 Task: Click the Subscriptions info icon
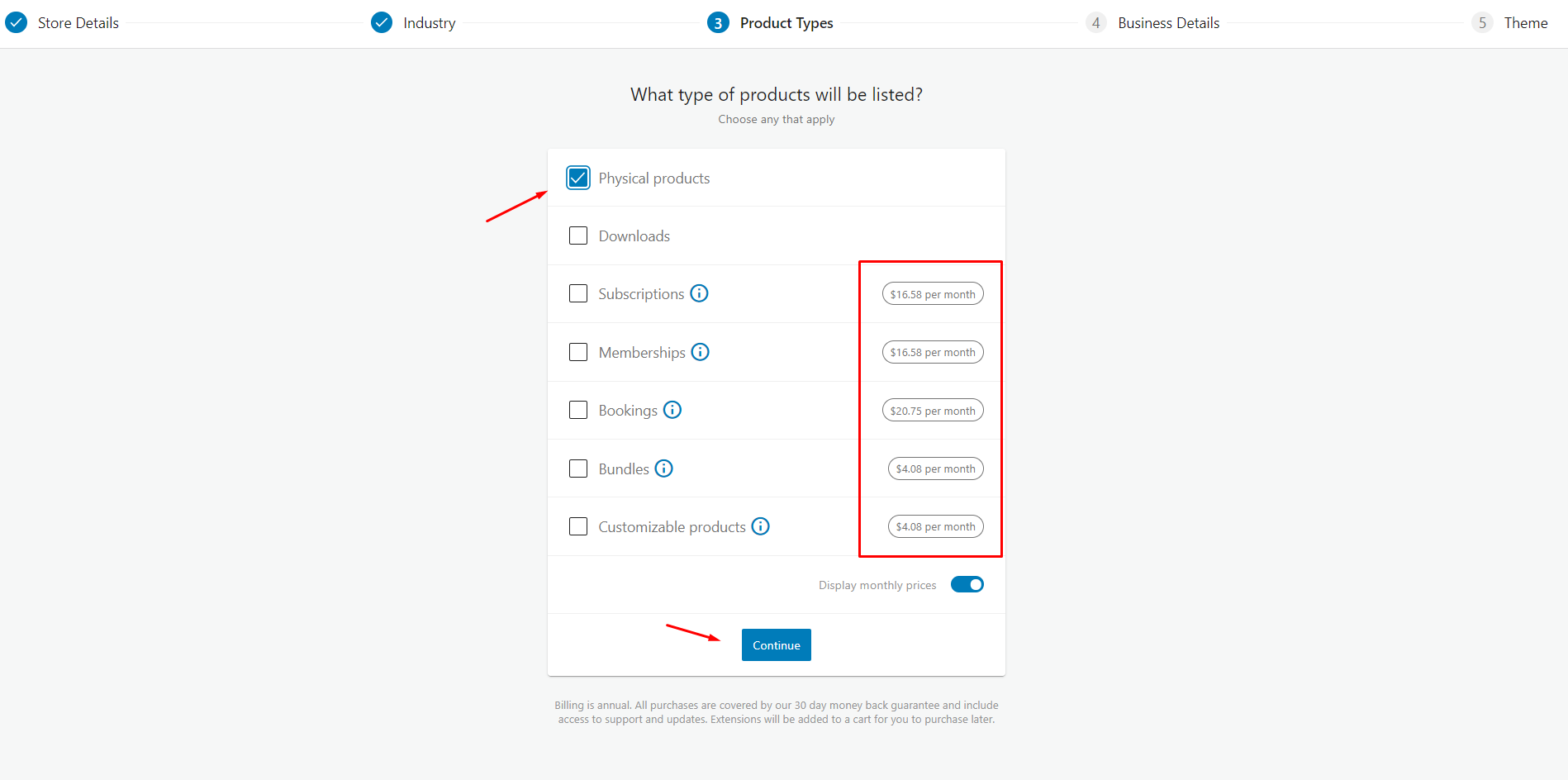(699, 293)
